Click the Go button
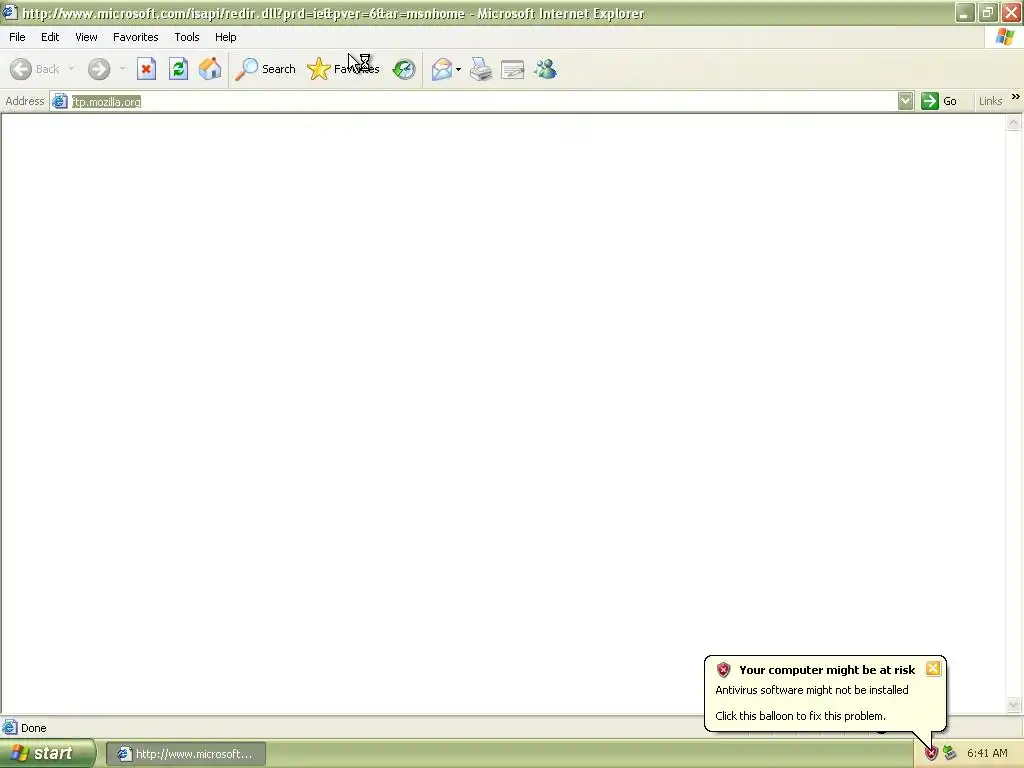The width and height of the screenshot is (1024, 768). [x=939, y=101]
